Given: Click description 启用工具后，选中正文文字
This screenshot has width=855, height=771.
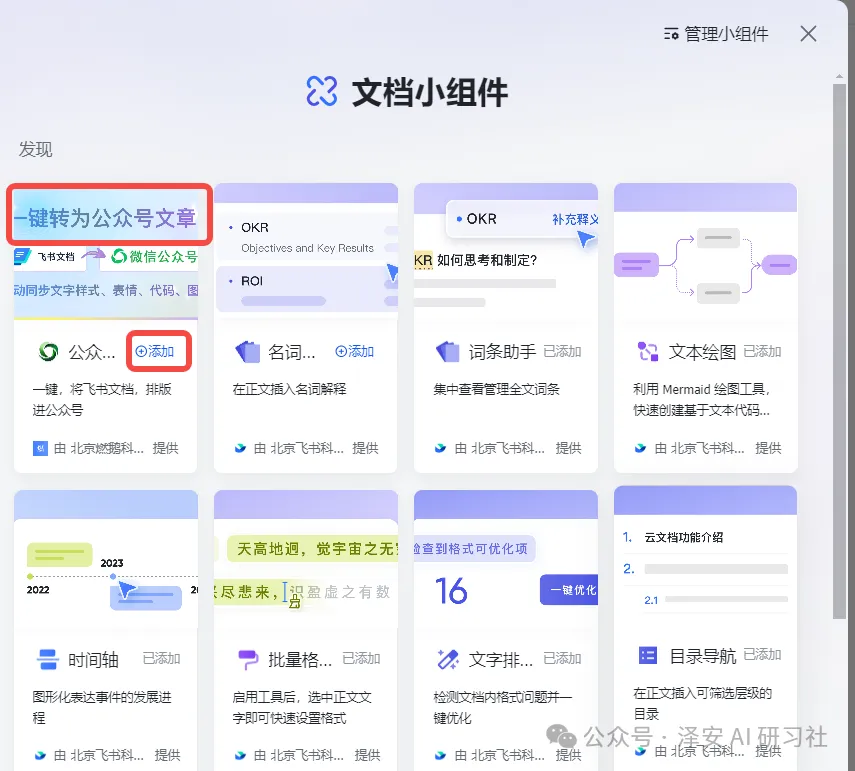Looking at the screenshot, I should (302, 707).
